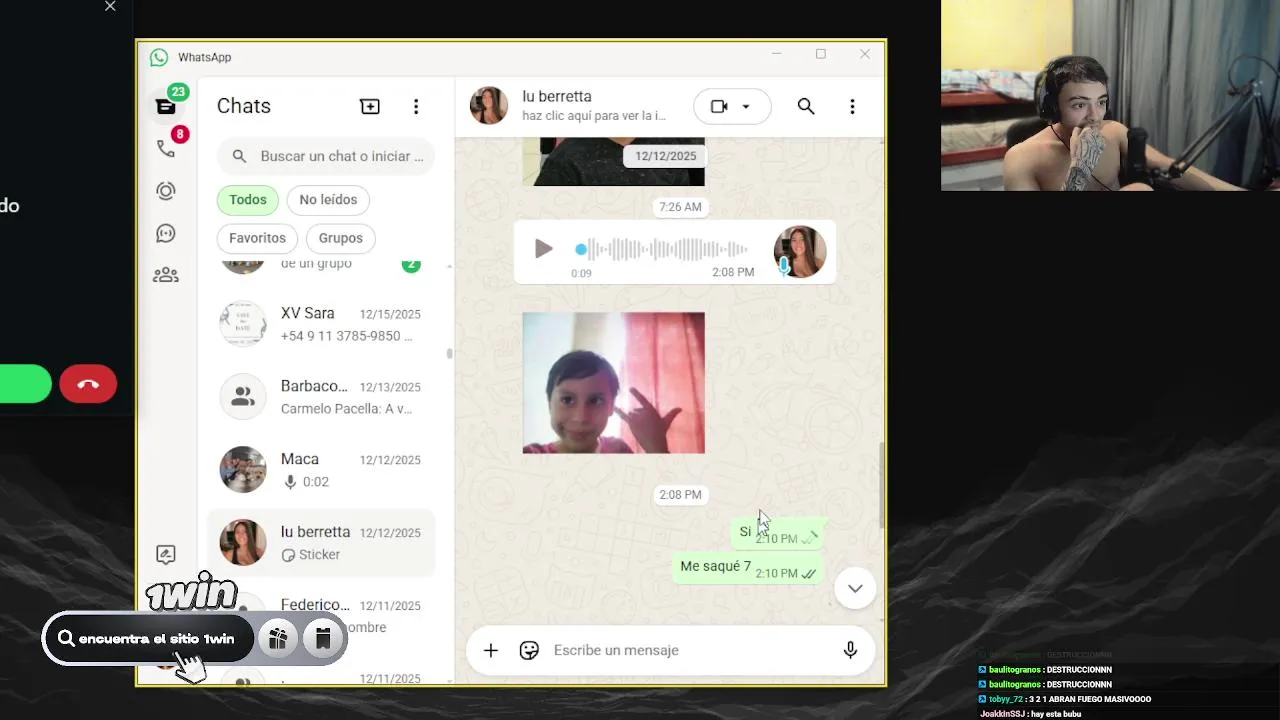Open the lu berretta chat in list
Screen dimensions: 1280x720
[x=321, y=543]
